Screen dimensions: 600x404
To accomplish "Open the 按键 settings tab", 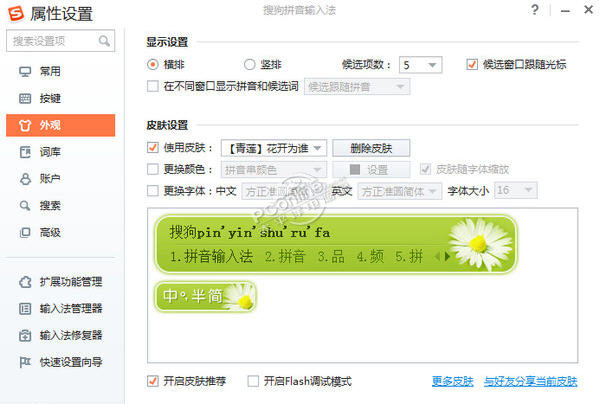I will [x=60, y=98].
